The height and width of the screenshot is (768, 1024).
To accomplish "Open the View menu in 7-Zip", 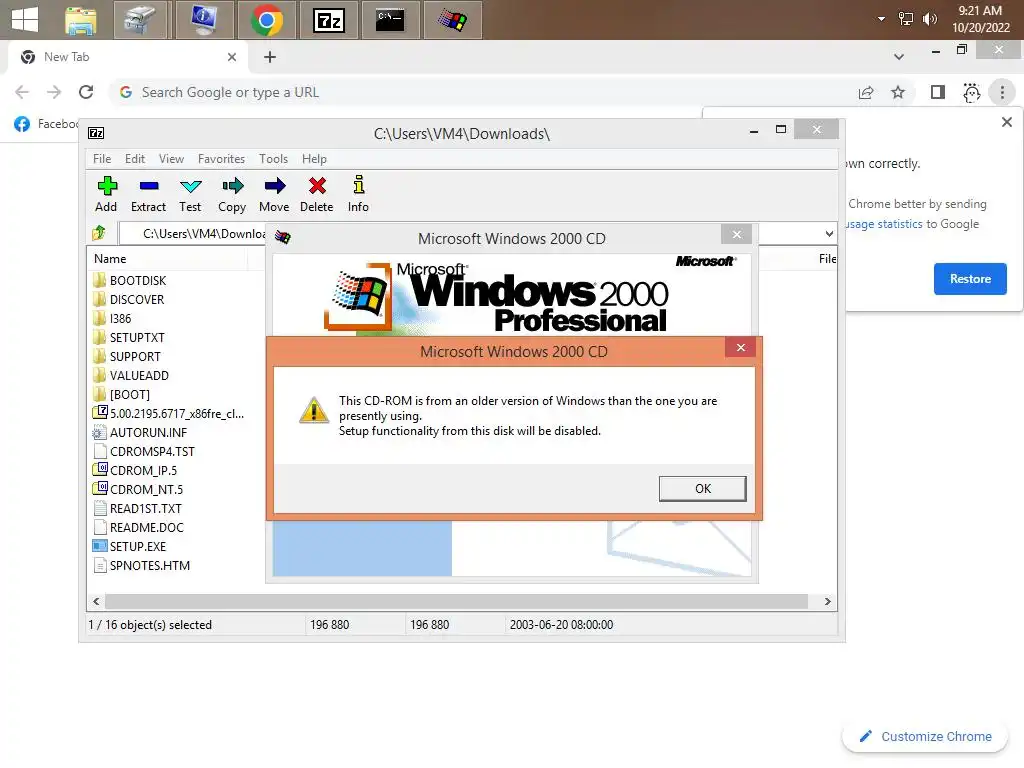I will pos(171,159).
